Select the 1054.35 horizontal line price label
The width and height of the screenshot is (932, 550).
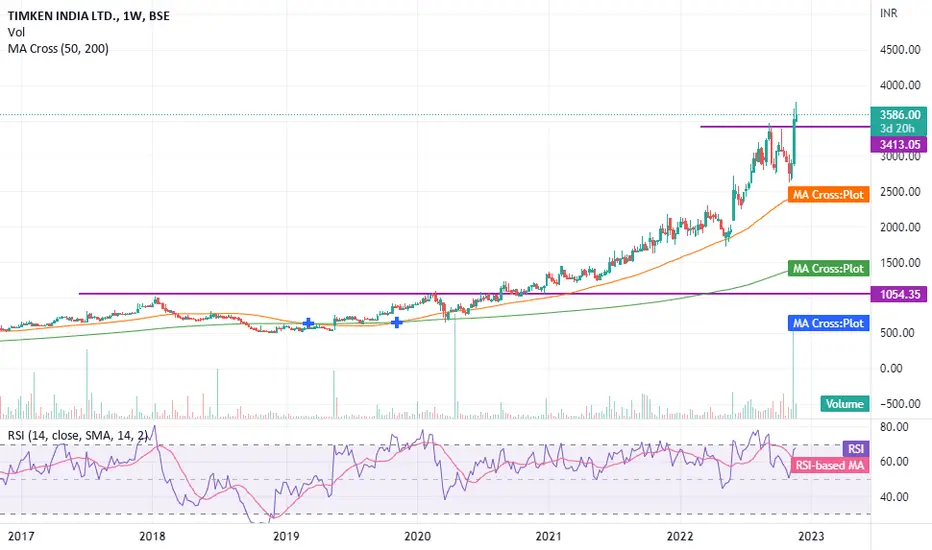click(x=899, y=294)
